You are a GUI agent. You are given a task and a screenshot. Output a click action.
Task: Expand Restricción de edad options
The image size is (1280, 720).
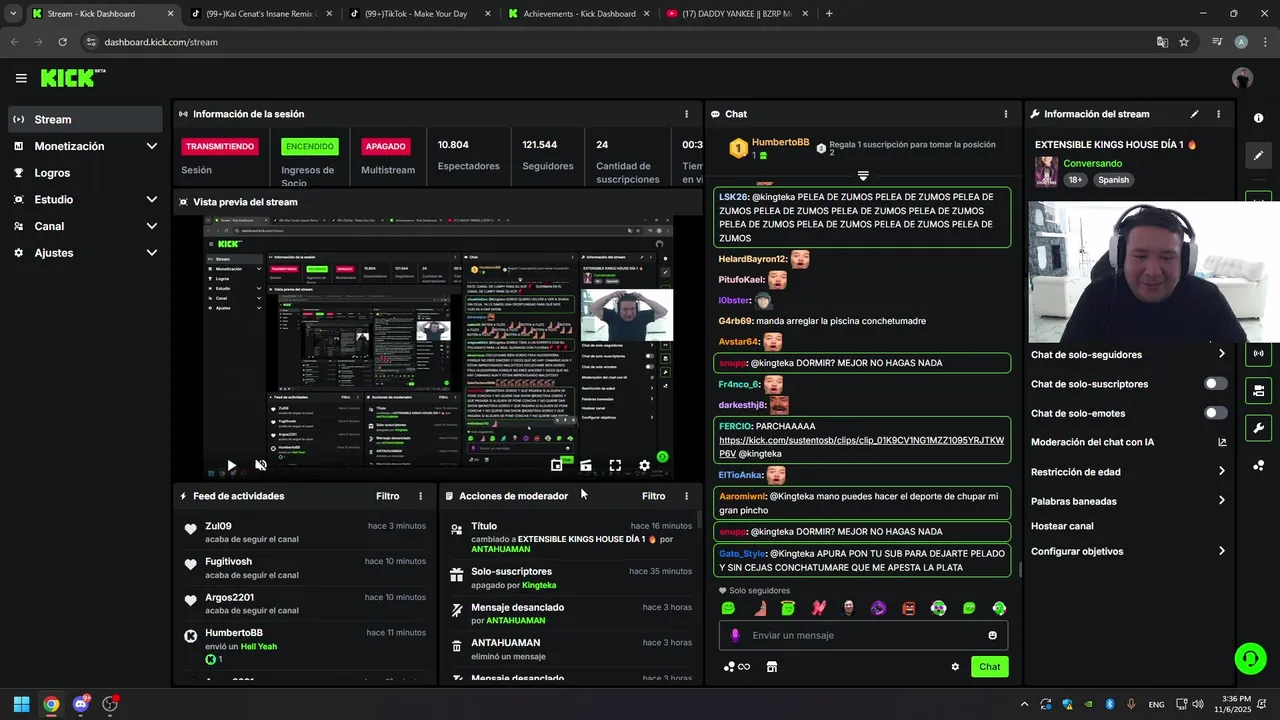point(1128,472)
